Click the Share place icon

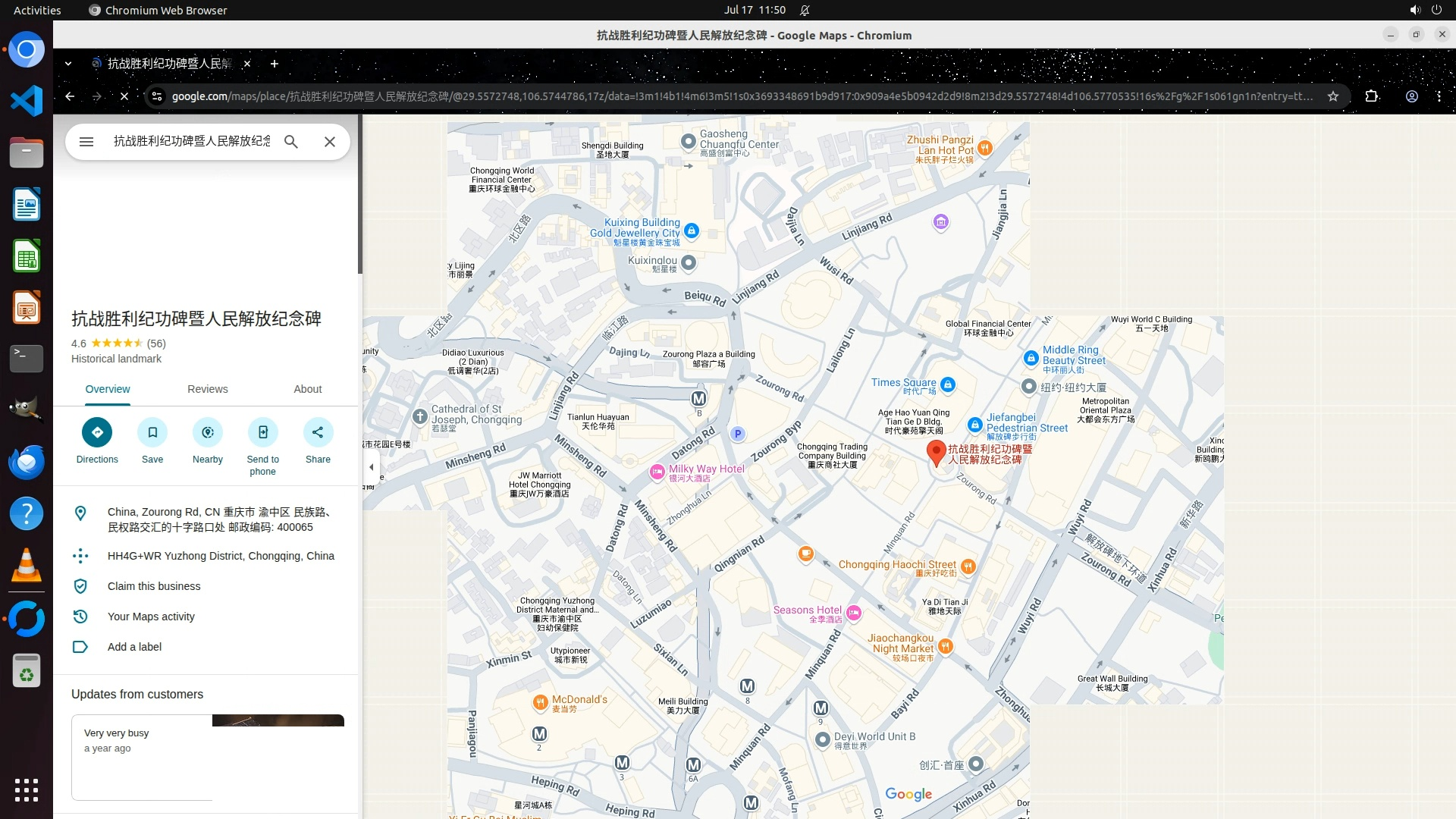(318, 432)
